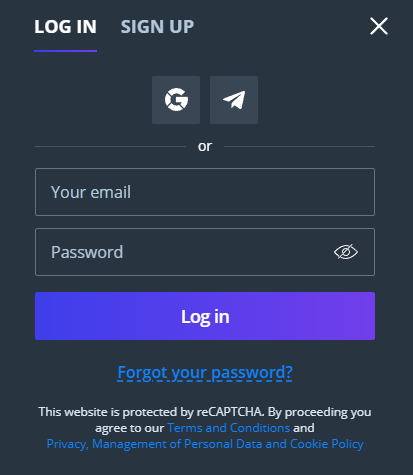Close the login dialog with X
This screenshot has width=413, height=475.
pos(379,26)
